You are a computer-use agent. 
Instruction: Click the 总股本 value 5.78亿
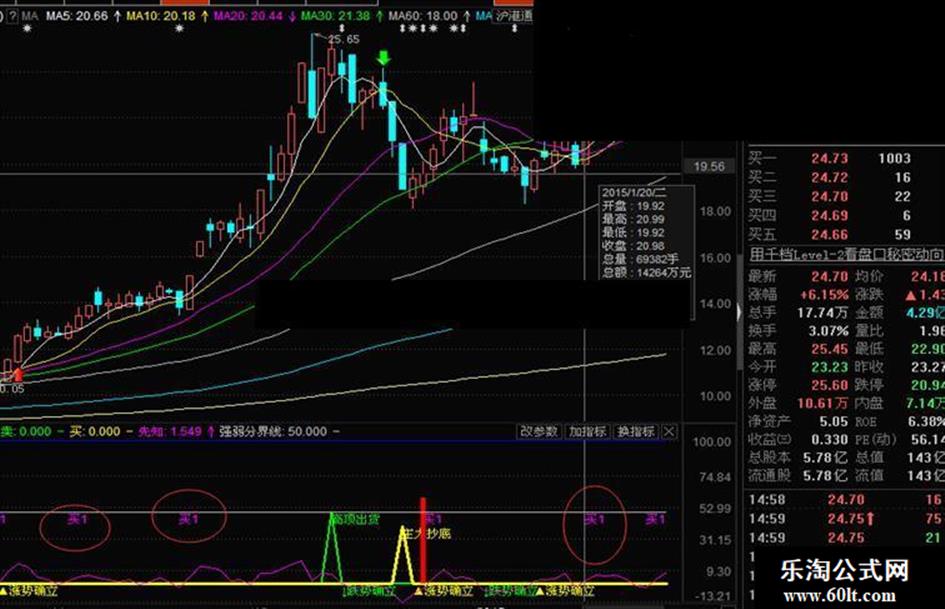click(825, 458)
